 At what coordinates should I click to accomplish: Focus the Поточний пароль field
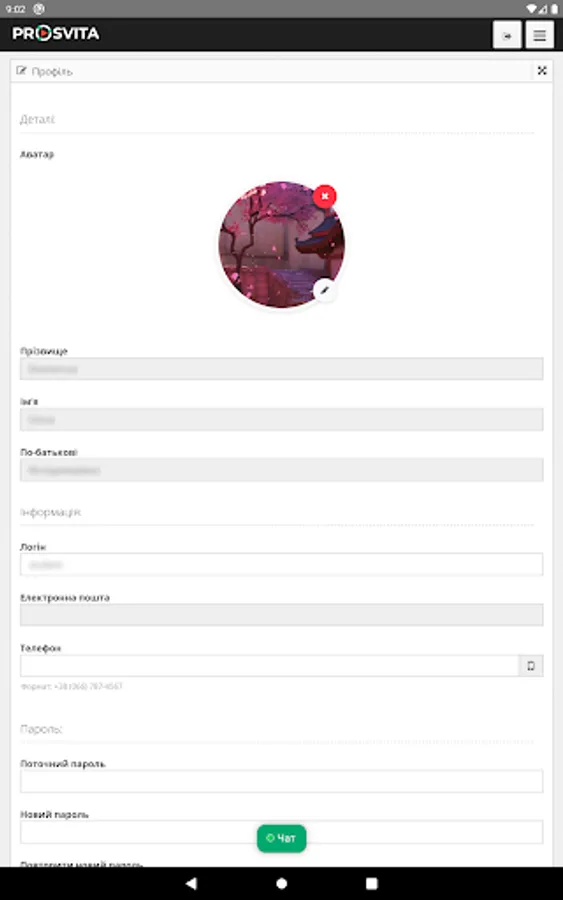click(x=281, y=781)
